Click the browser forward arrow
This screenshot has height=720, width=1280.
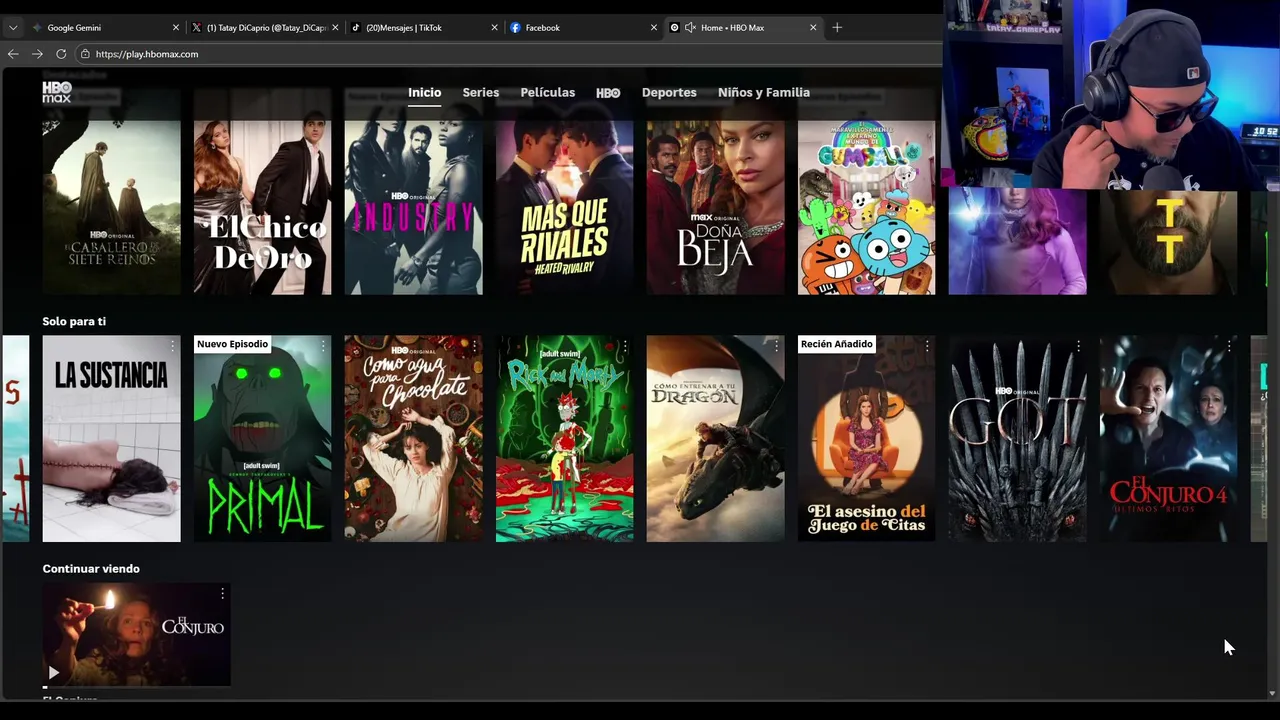37,54
